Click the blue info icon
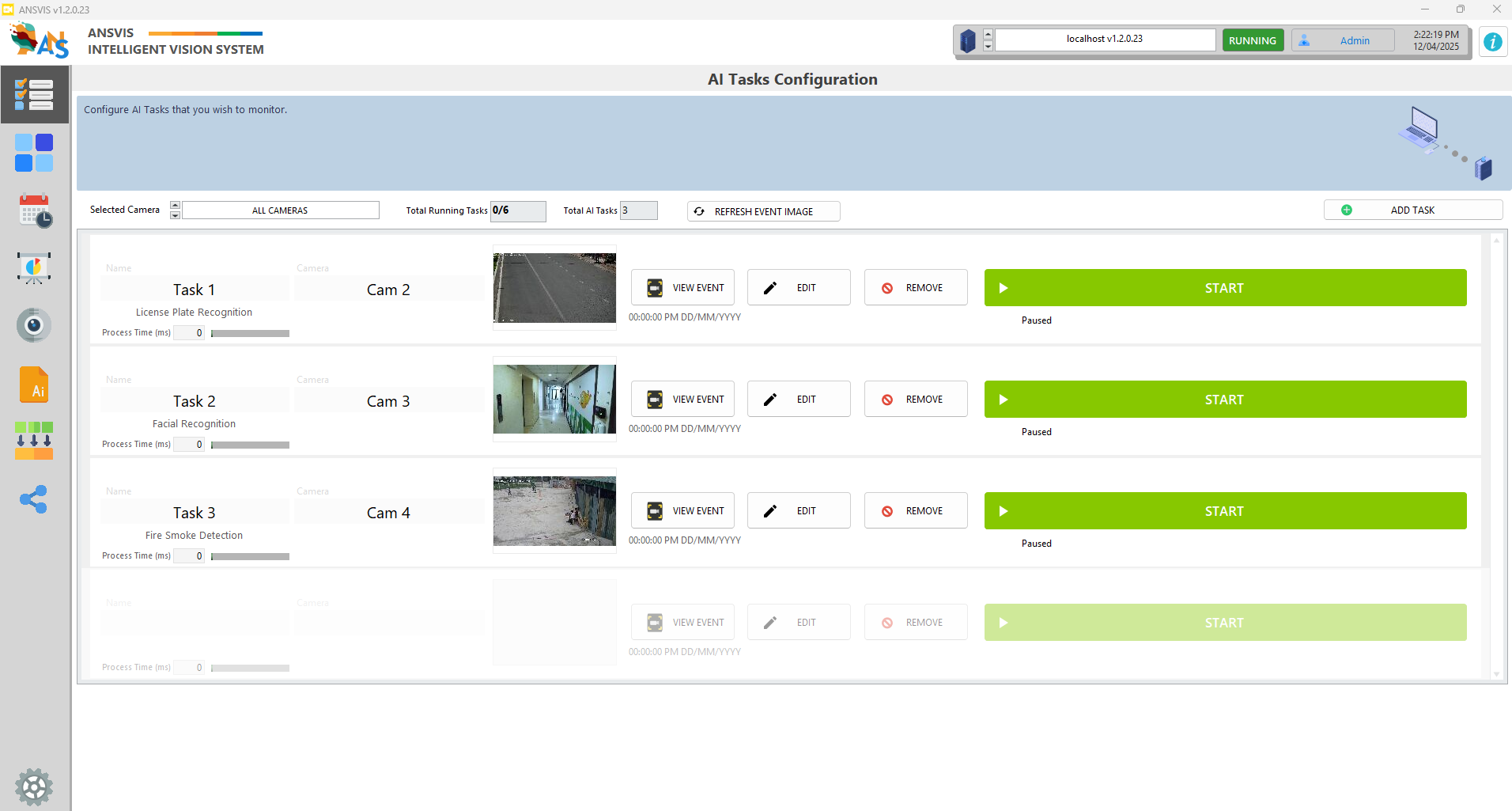 tap(1492, 42)
